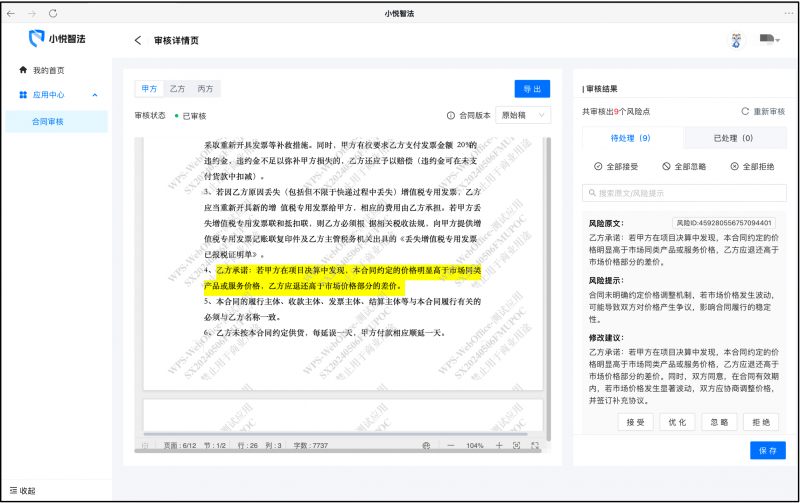Switch to the 已处理 (0) tab
The height and width of the screenshot is (503, 800).
click(x=733, y=138)
